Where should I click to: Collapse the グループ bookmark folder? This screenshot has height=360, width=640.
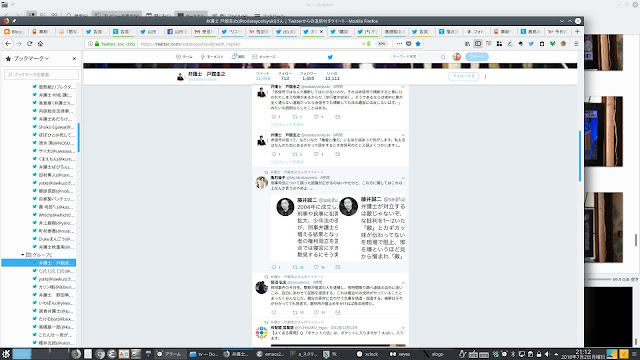click(23, 255)
